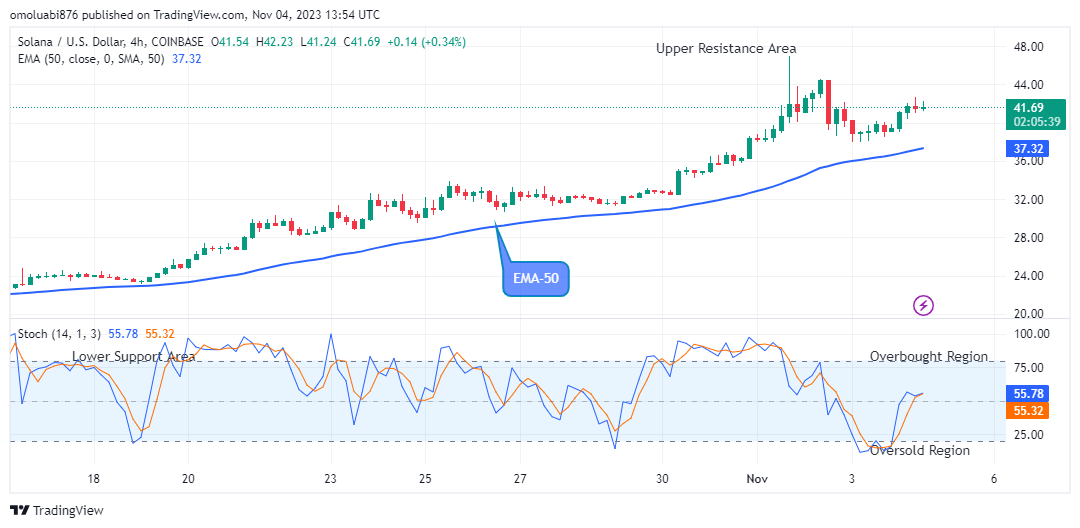Click the 48.00 label on price axis

coord(1029,47)
